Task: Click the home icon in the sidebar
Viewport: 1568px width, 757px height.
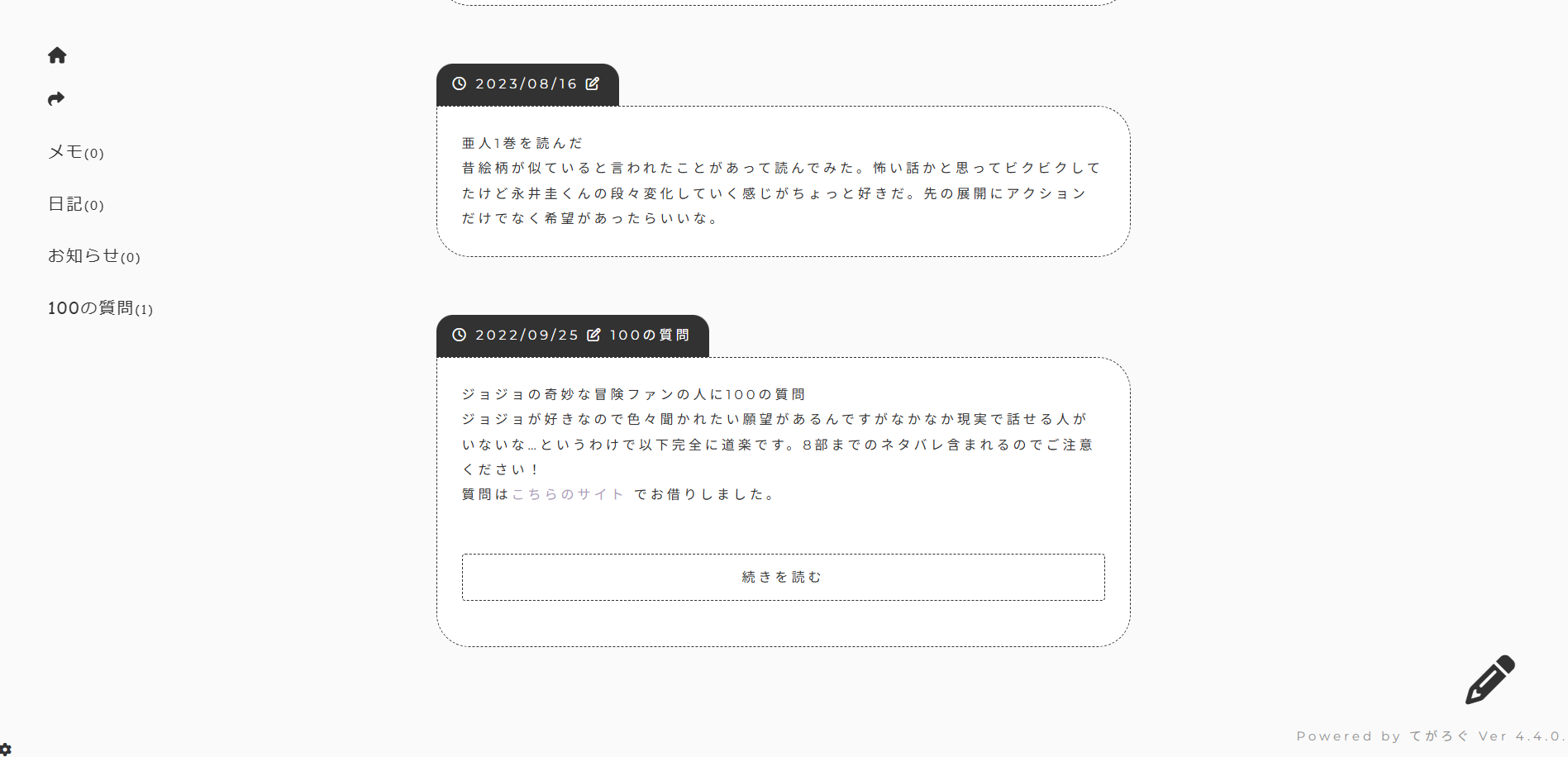Action: pyautogui.click(x=57, y=55)
